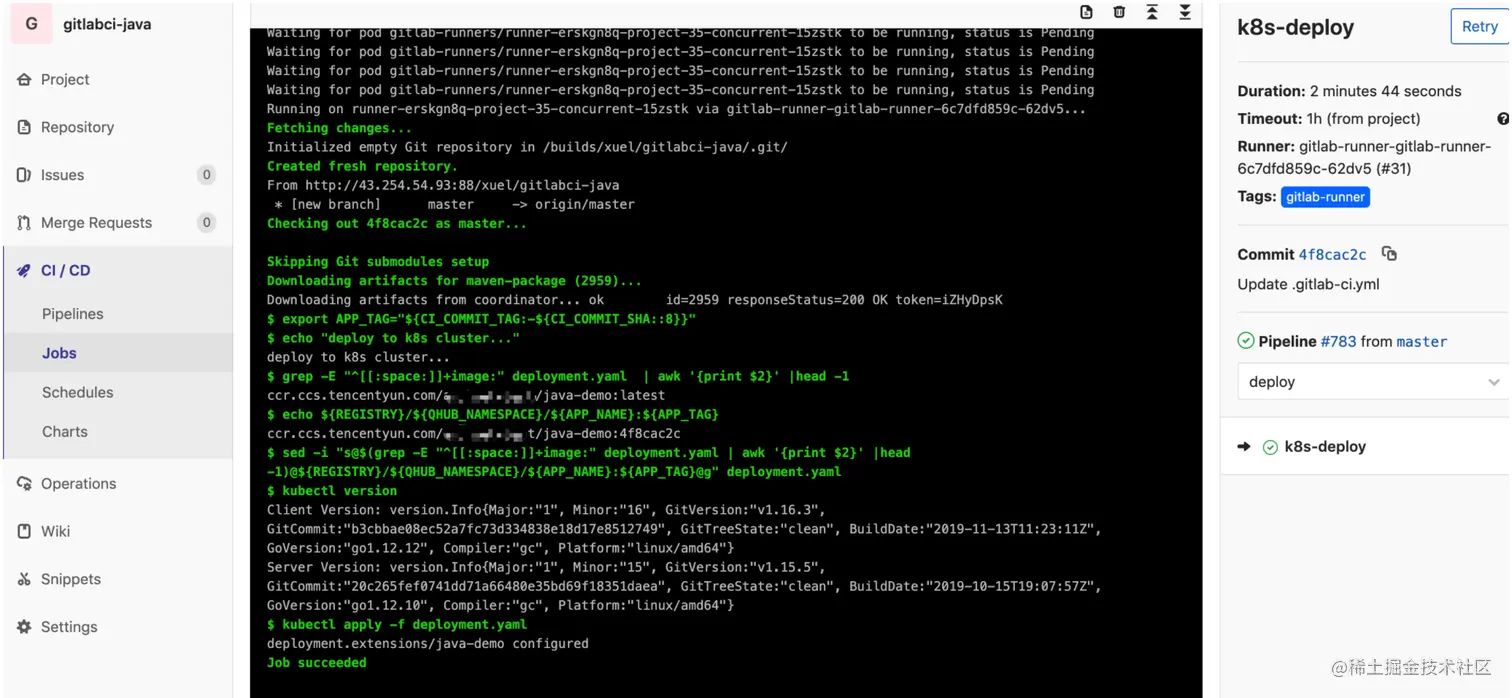The width and height of the screenshot is (1512, 698).
Task: Click the erase job log trash icon
Action: [1119, 12]
